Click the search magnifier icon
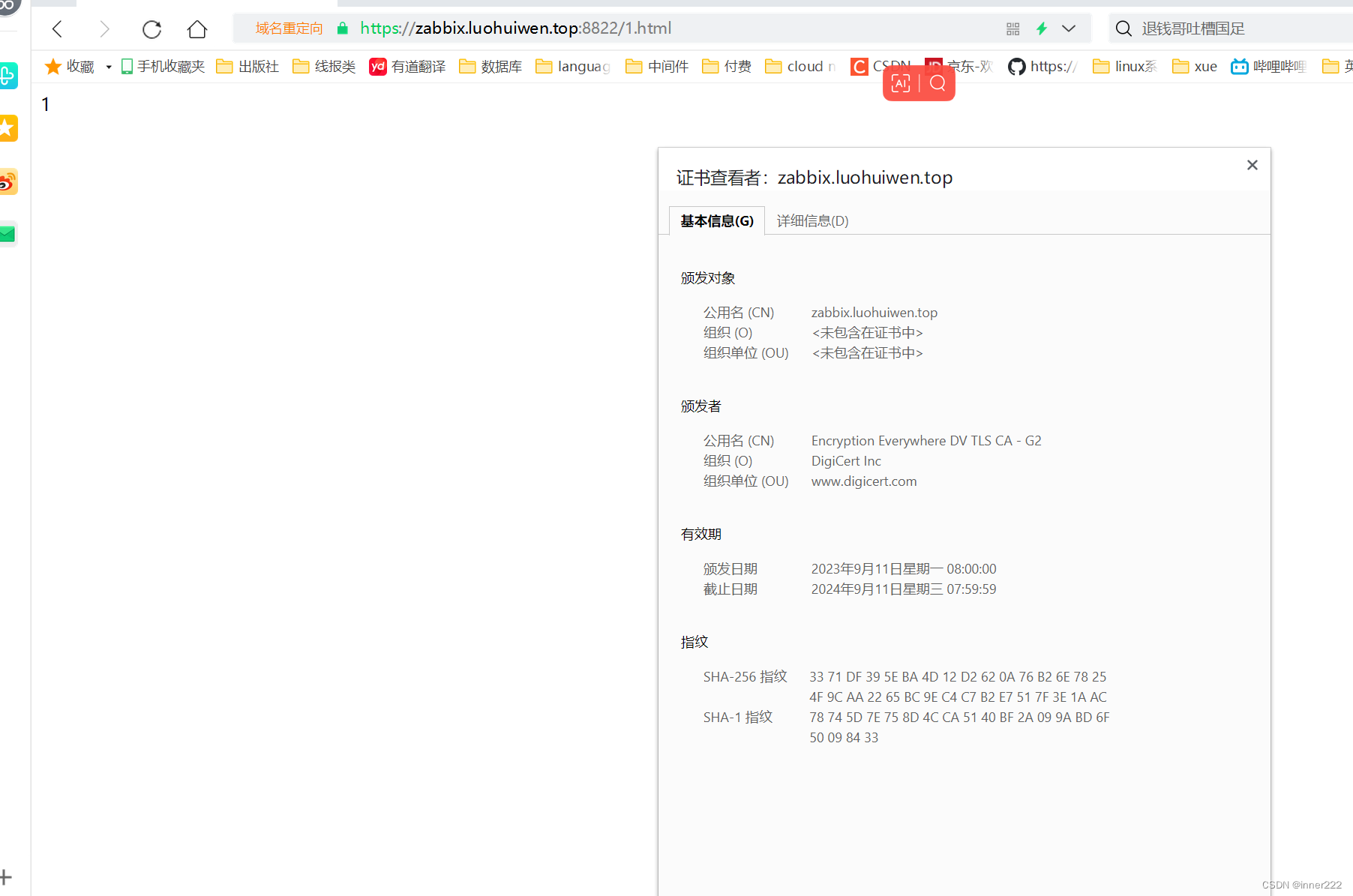The height and width of the screenshot is (896, 1353). pos(1123,28)
